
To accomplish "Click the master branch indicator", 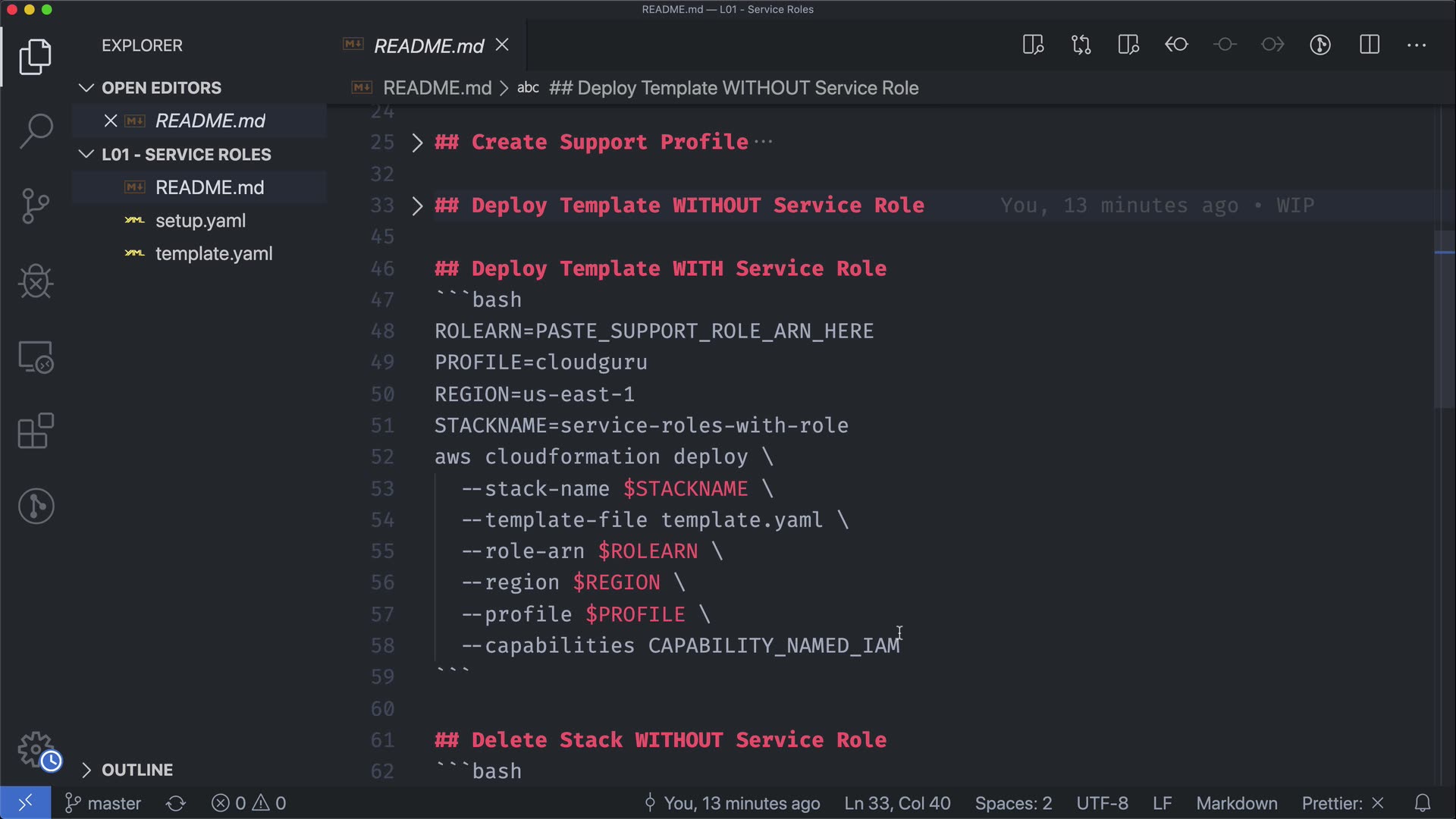I will click(x=104, y=803).
